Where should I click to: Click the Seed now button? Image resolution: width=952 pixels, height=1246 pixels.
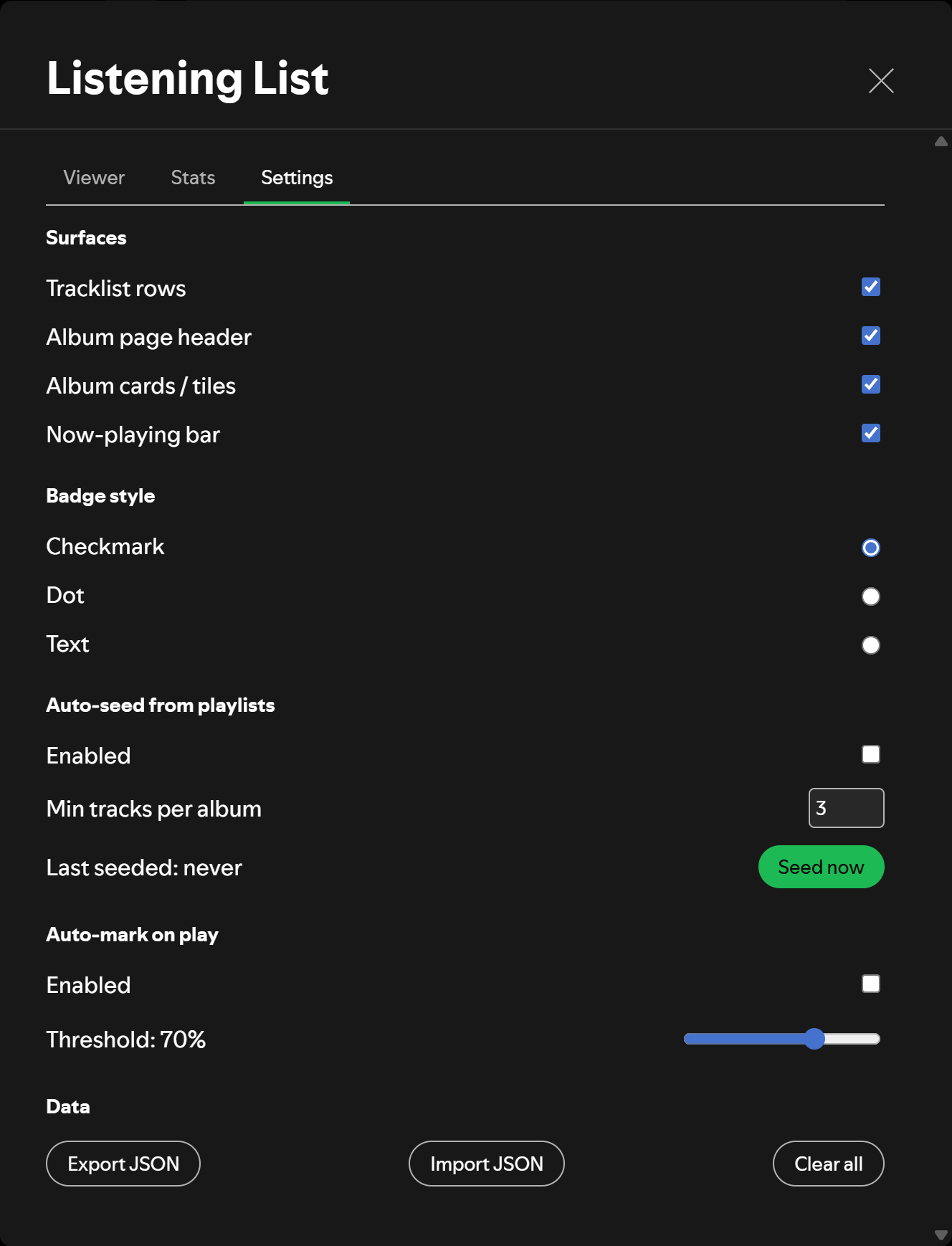(x=822, y=867)
